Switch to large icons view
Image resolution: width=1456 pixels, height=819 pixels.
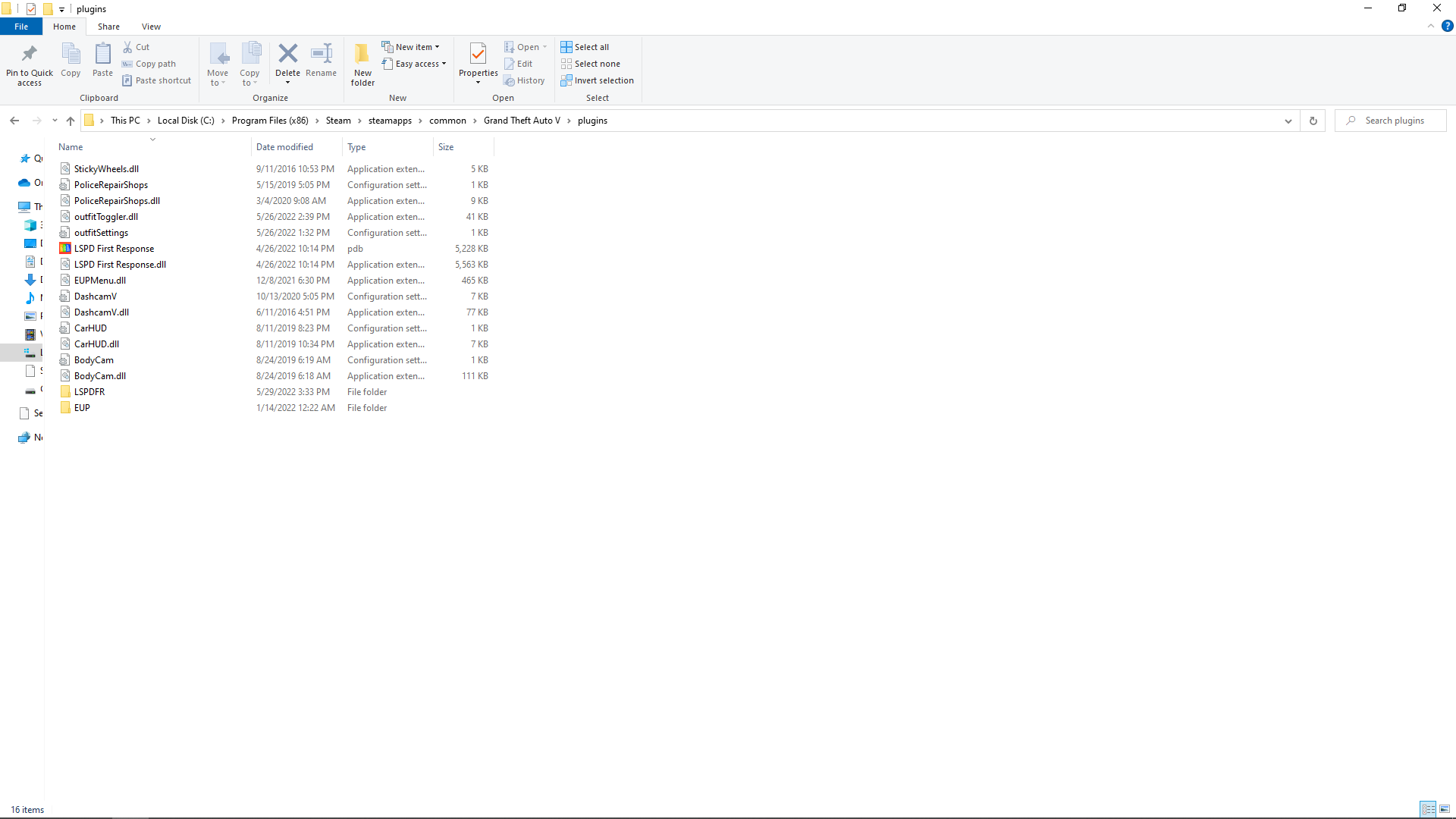(x=1445, y=809)
